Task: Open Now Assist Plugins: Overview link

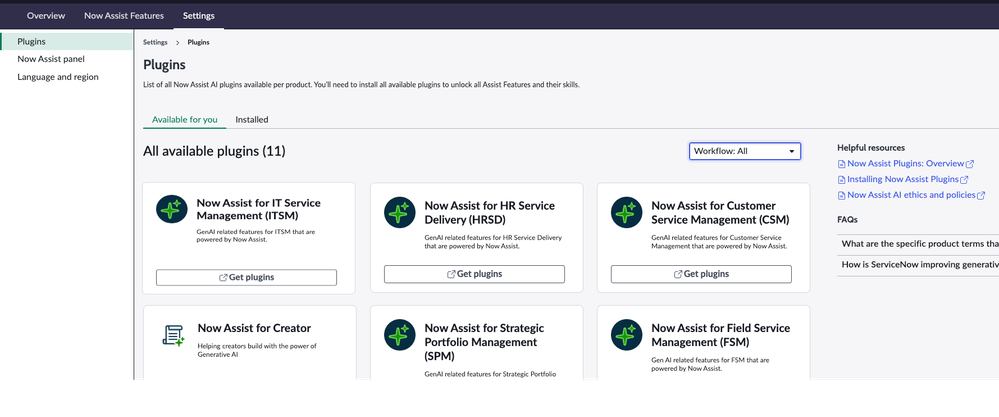Action: 905,164
